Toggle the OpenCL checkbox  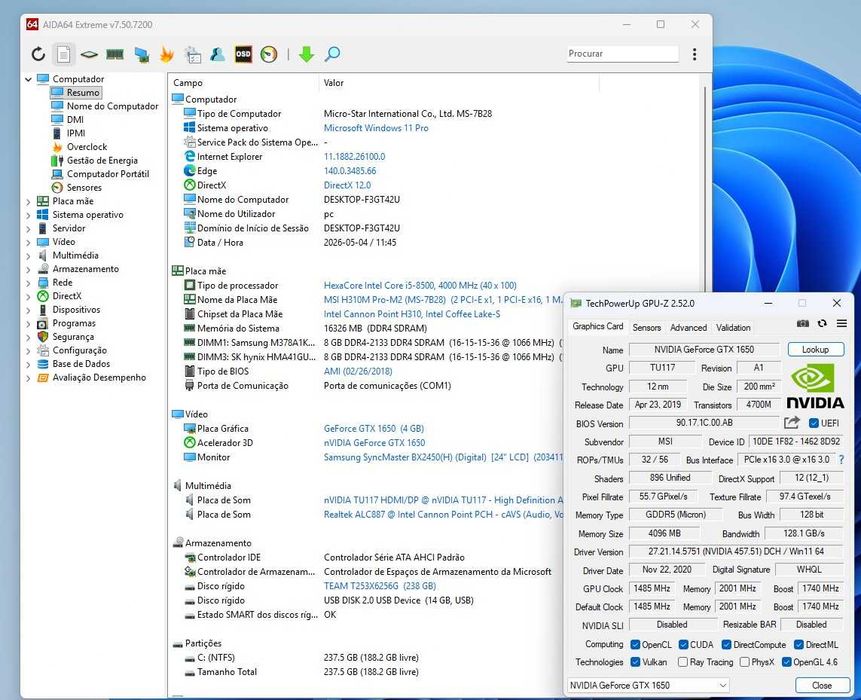click(635, 645)
